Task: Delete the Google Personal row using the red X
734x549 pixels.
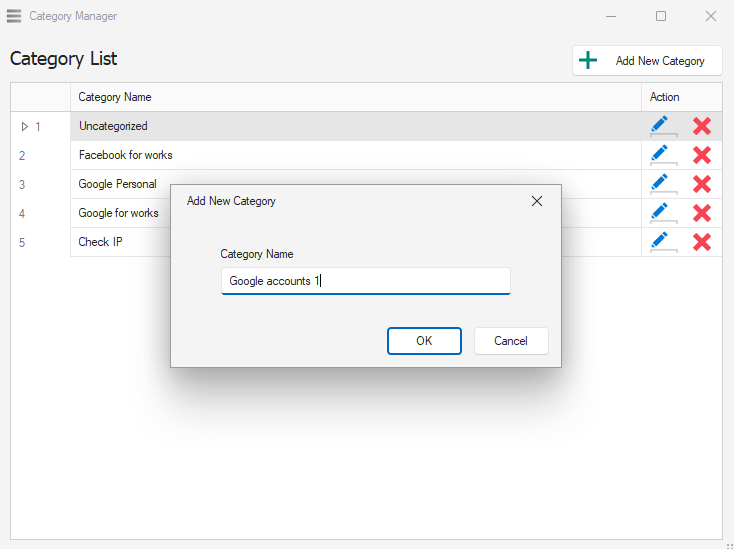Action: point(702,184)
